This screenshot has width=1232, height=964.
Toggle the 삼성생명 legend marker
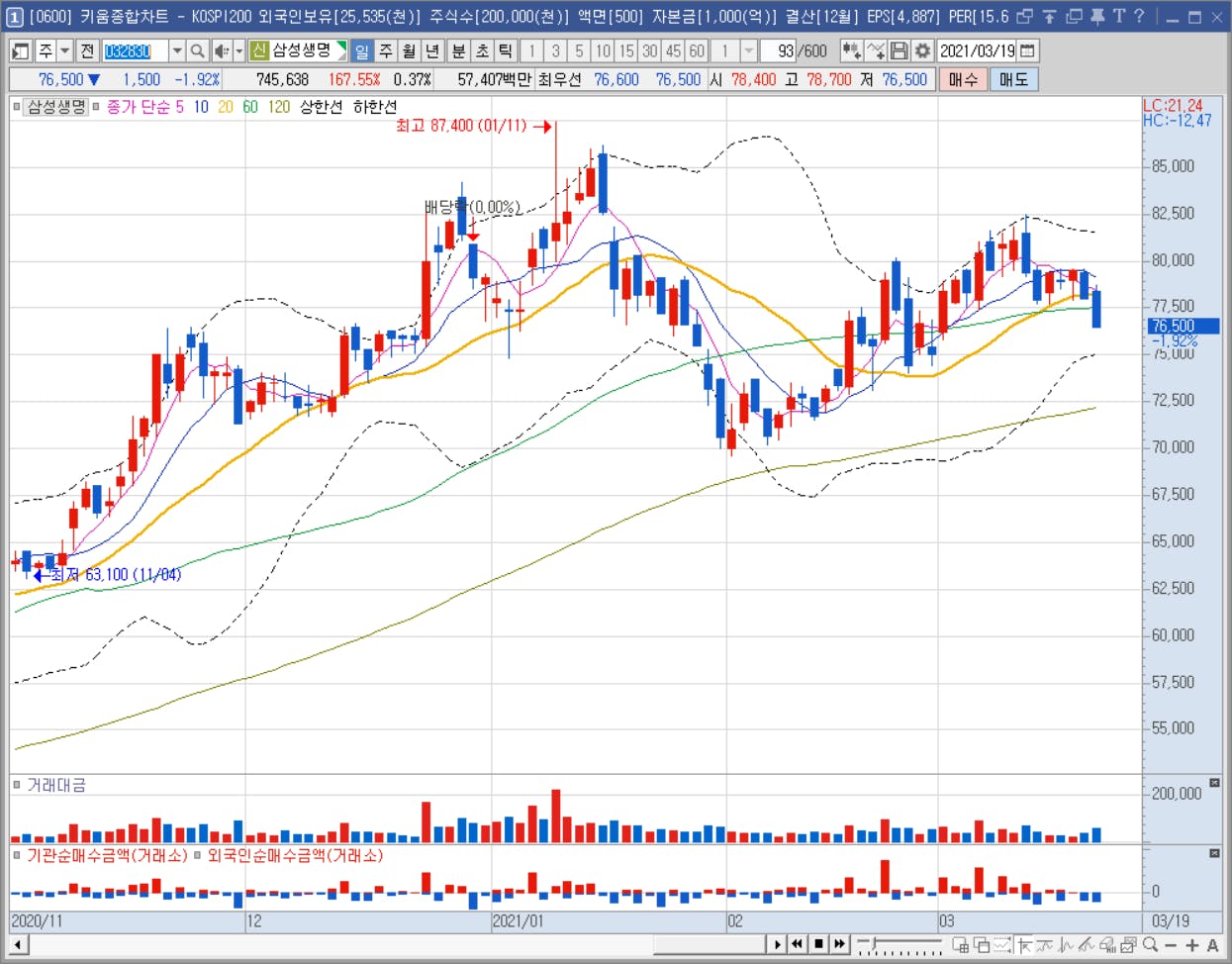(x=17, y=107)
